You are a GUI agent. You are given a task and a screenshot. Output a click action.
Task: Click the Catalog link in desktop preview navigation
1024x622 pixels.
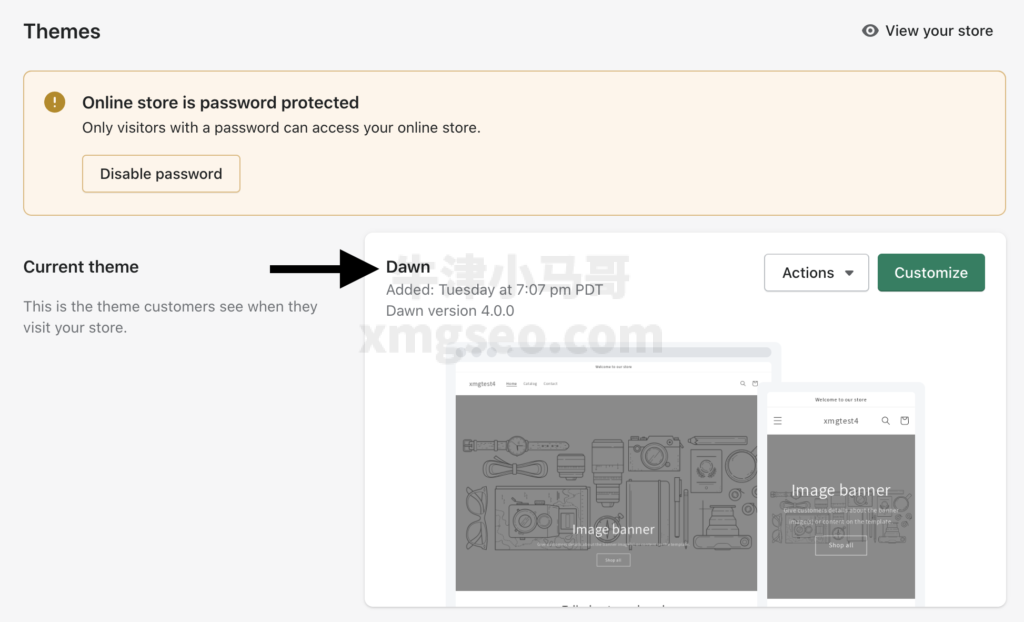[530, 384]
